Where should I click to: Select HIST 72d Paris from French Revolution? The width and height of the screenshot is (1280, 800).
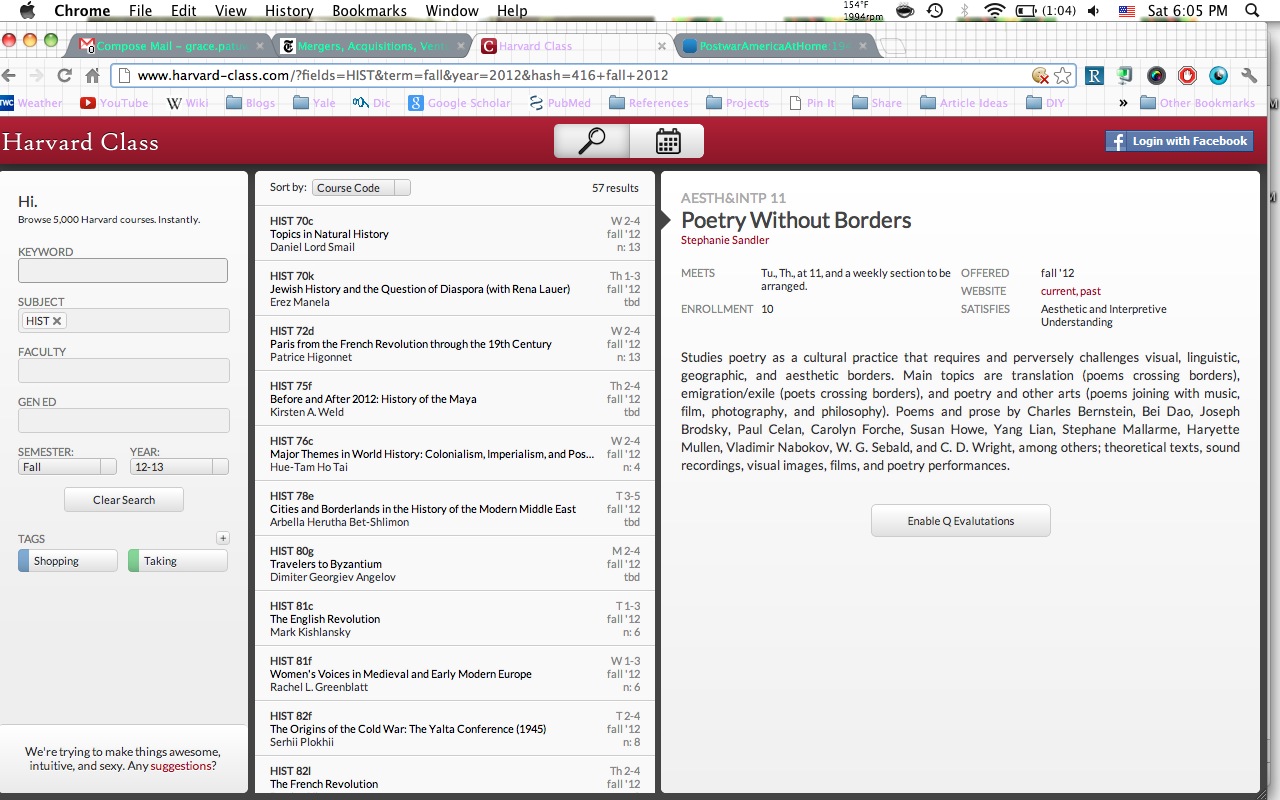[x=455, y=344]
